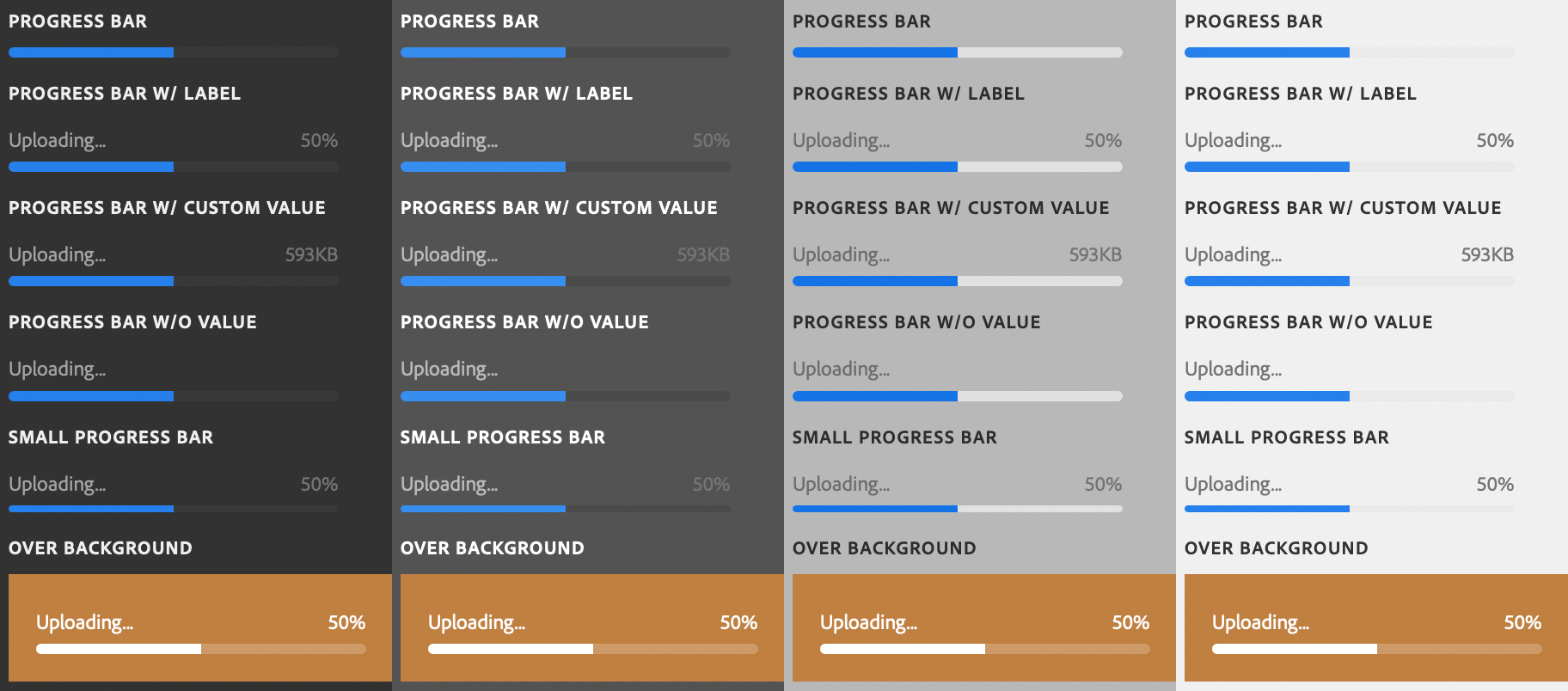Click the PROGRESS BAR heading in darkest theme
The width and height of the screenshot is (1568, 691).
point(78,21)
